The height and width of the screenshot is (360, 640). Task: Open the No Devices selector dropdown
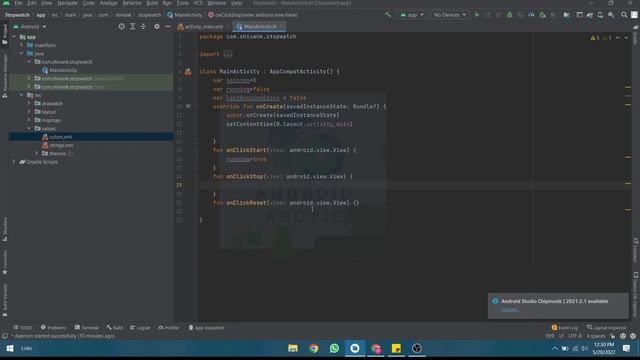449,15
